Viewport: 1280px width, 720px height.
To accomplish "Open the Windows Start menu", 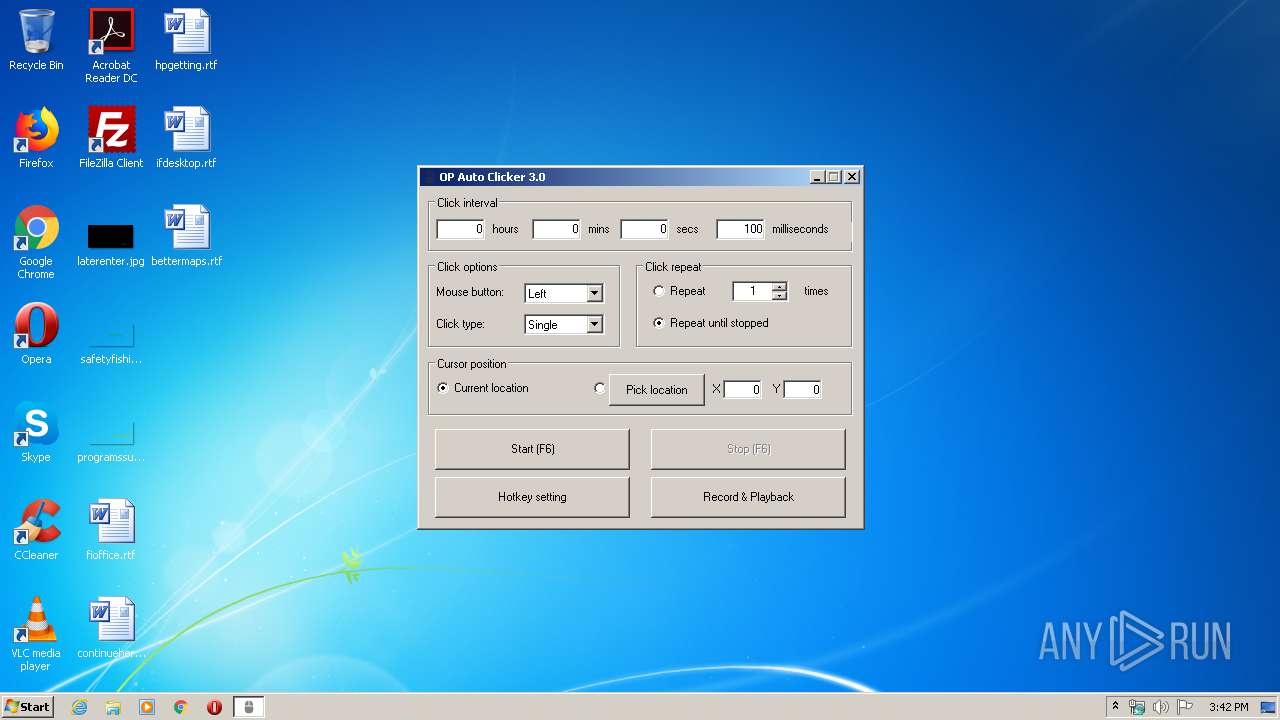I will [x=28, y=707].
